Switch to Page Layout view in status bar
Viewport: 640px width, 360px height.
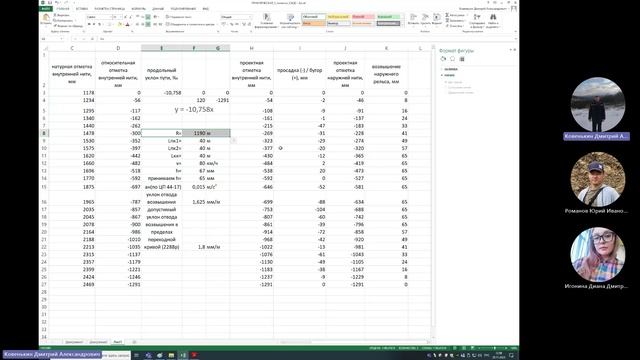(x=464, y=348)
